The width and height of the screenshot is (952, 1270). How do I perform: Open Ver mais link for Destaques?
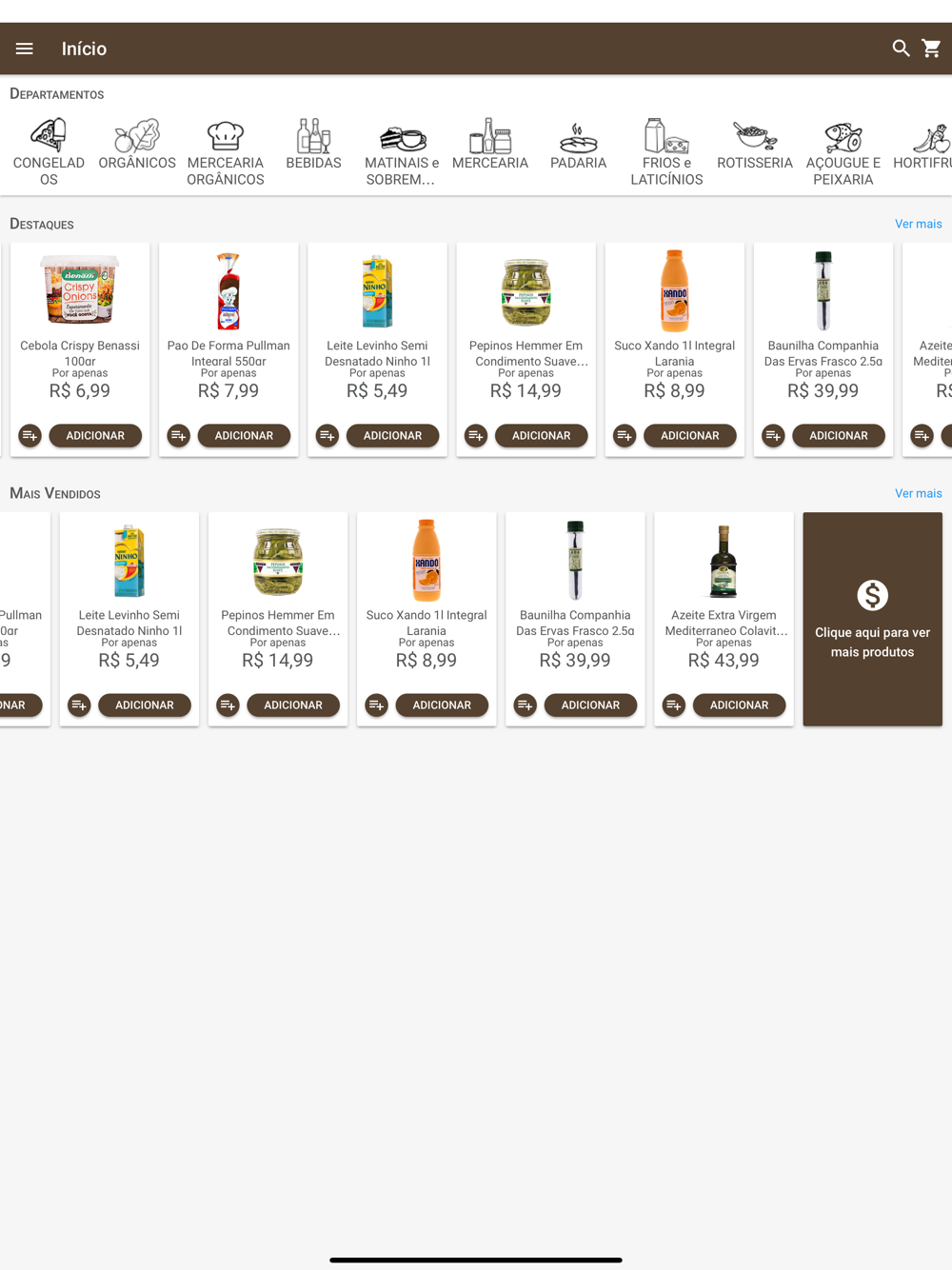pos(918,224)
